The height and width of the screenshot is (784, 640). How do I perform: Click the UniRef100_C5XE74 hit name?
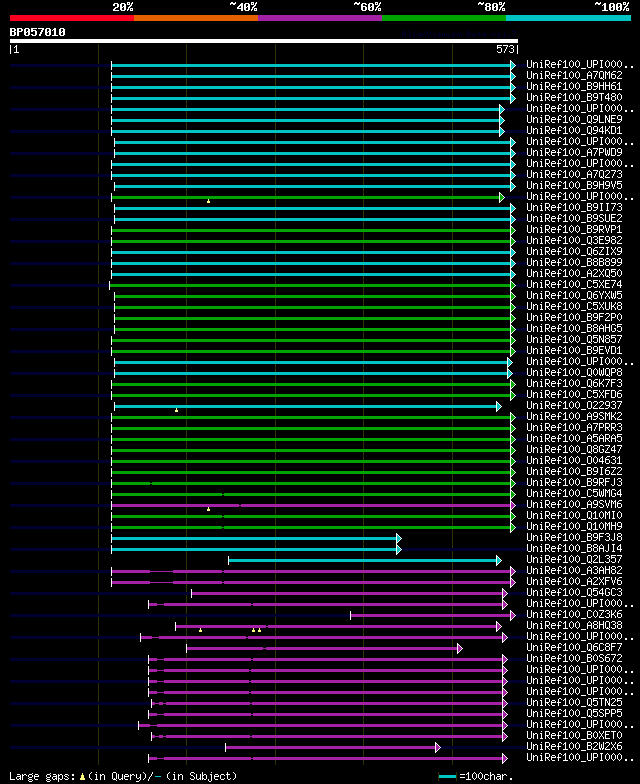(574, 284)
